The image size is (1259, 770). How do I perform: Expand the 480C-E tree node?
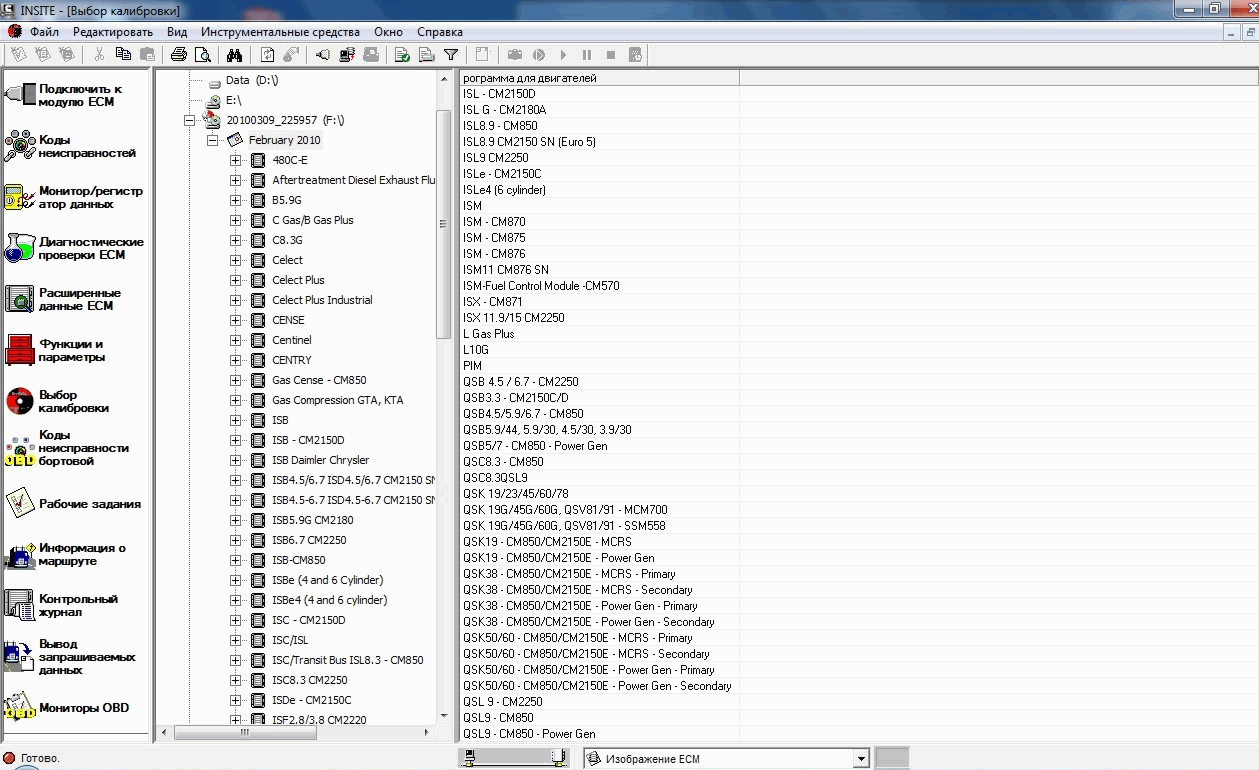click(x=235, y=160)
